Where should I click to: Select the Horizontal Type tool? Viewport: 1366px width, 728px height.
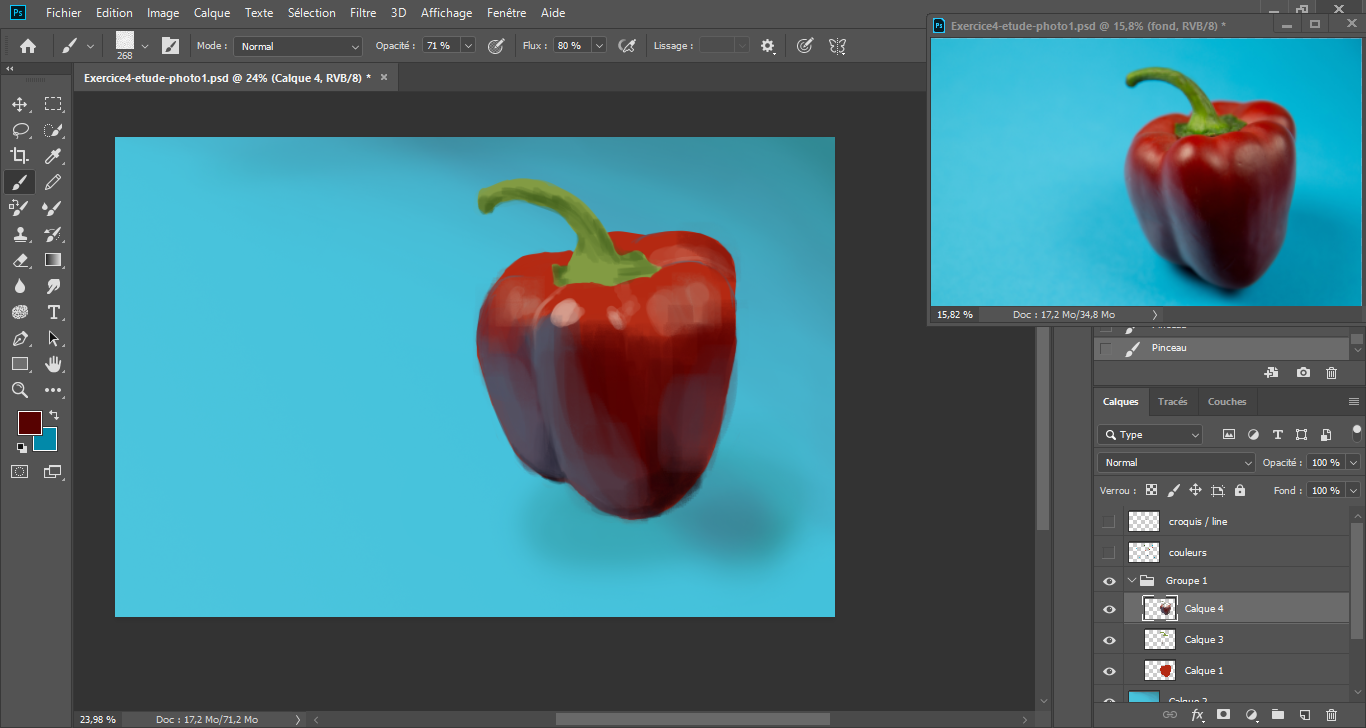pos(53,312)
